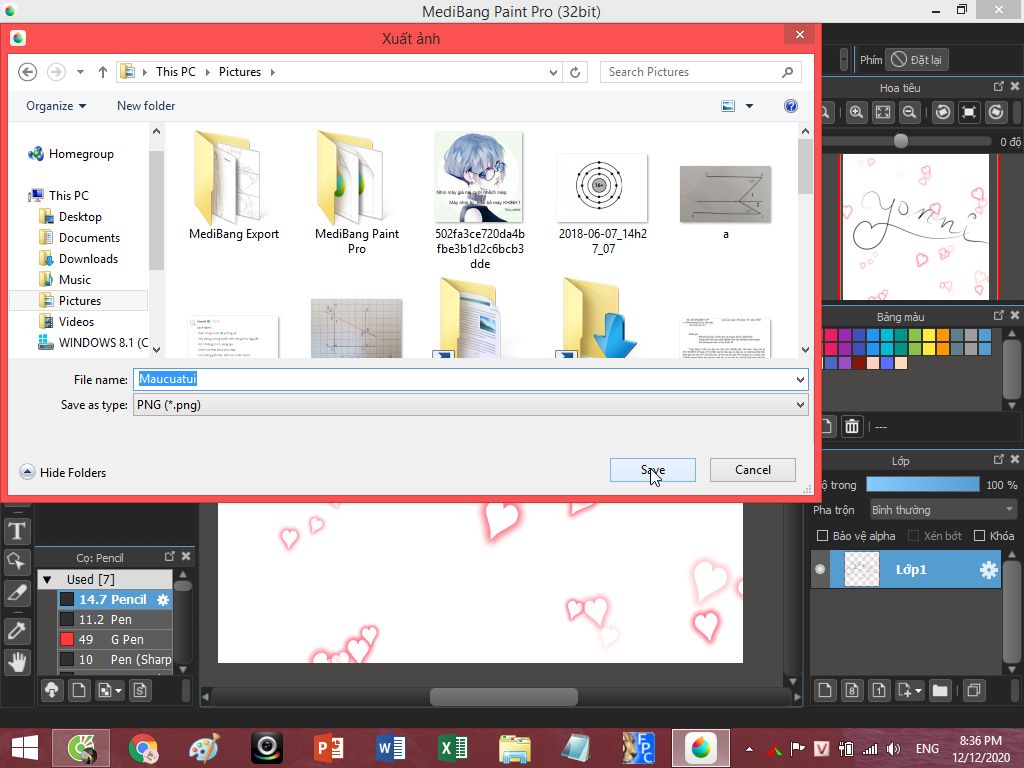Open the Pha trộn blend mode dropdown
Image resolution: width=1024 pixels, height=768 pixels.
pyautogui.click(x=942, y=509)
